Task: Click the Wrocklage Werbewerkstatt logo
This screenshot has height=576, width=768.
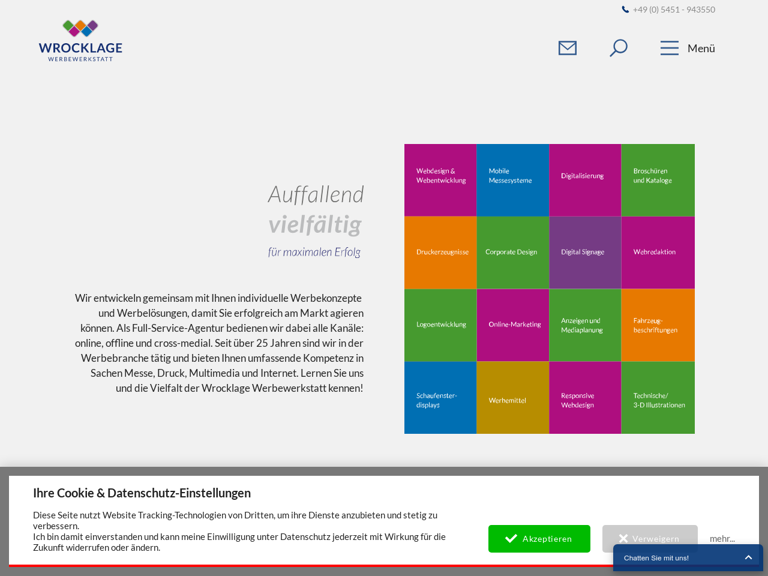Action: coord(80,41)
